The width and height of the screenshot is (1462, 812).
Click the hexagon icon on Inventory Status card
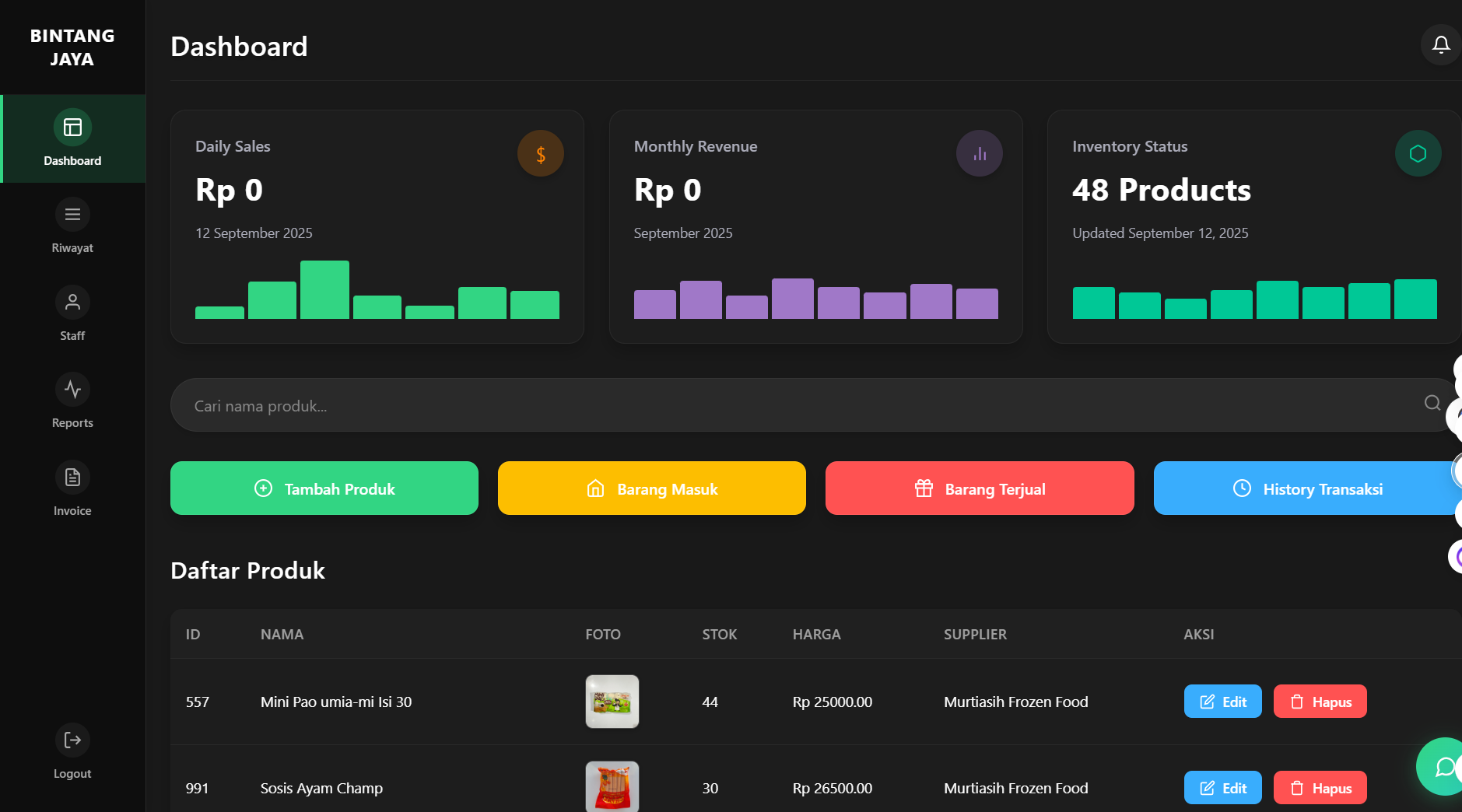click(x=1417, y=152)
